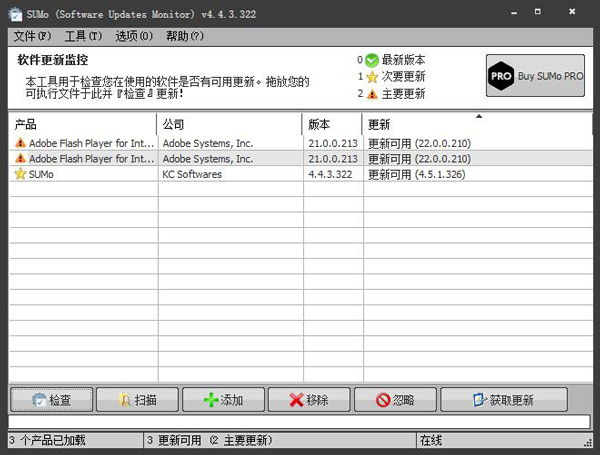This screenshot has width=600, height=455.
Task: Click Adobe Systems, Inc. in first row
Action: 208,143
